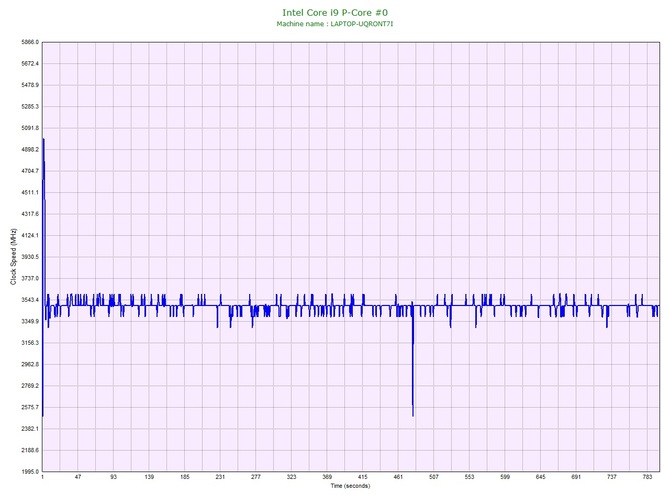Click the x-axis tick label 691
This screenshot has height=503, width=670.
pos(576,477)
